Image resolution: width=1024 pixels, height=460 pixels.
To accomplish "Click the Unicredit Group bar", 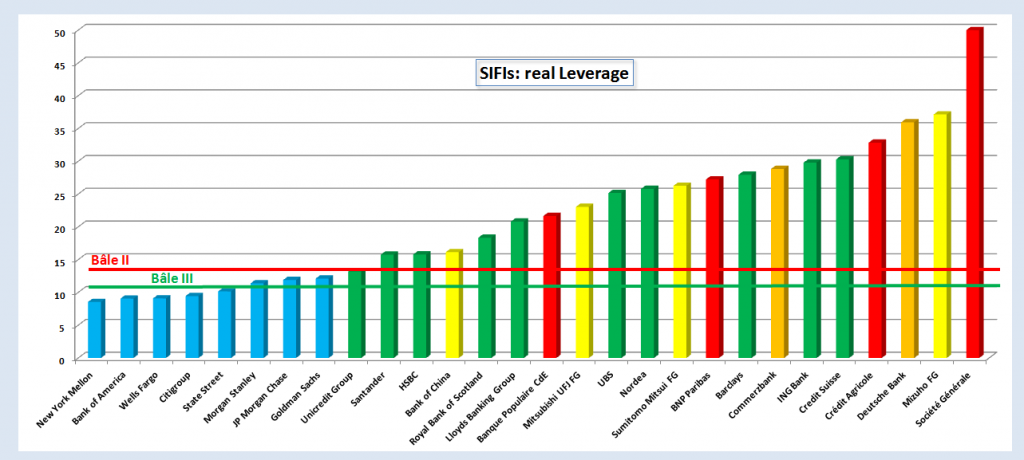I will [357, 314].
